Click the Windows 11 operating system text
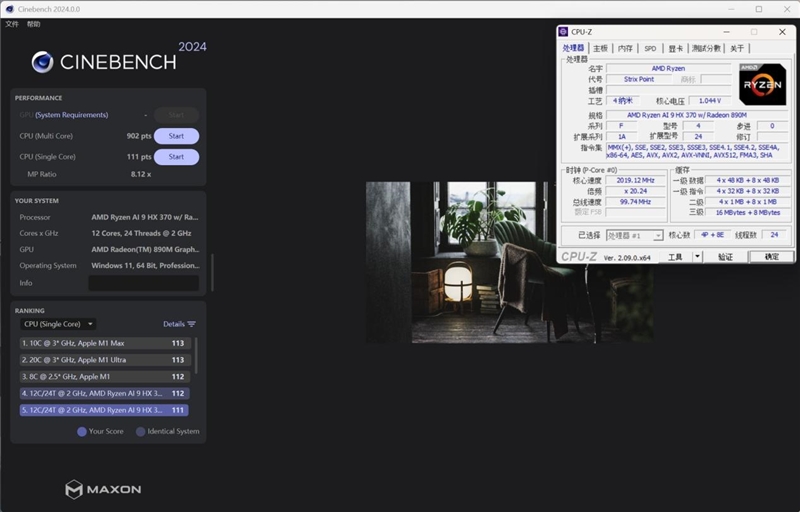The width and height of the screenshot is (800, 512). (x=145, y=266)
